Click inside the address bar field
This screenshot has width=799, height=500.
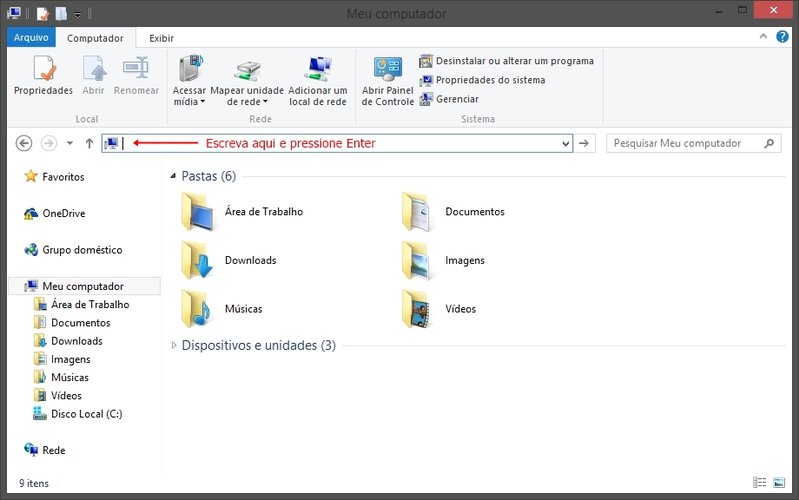(x=337, y=143)
